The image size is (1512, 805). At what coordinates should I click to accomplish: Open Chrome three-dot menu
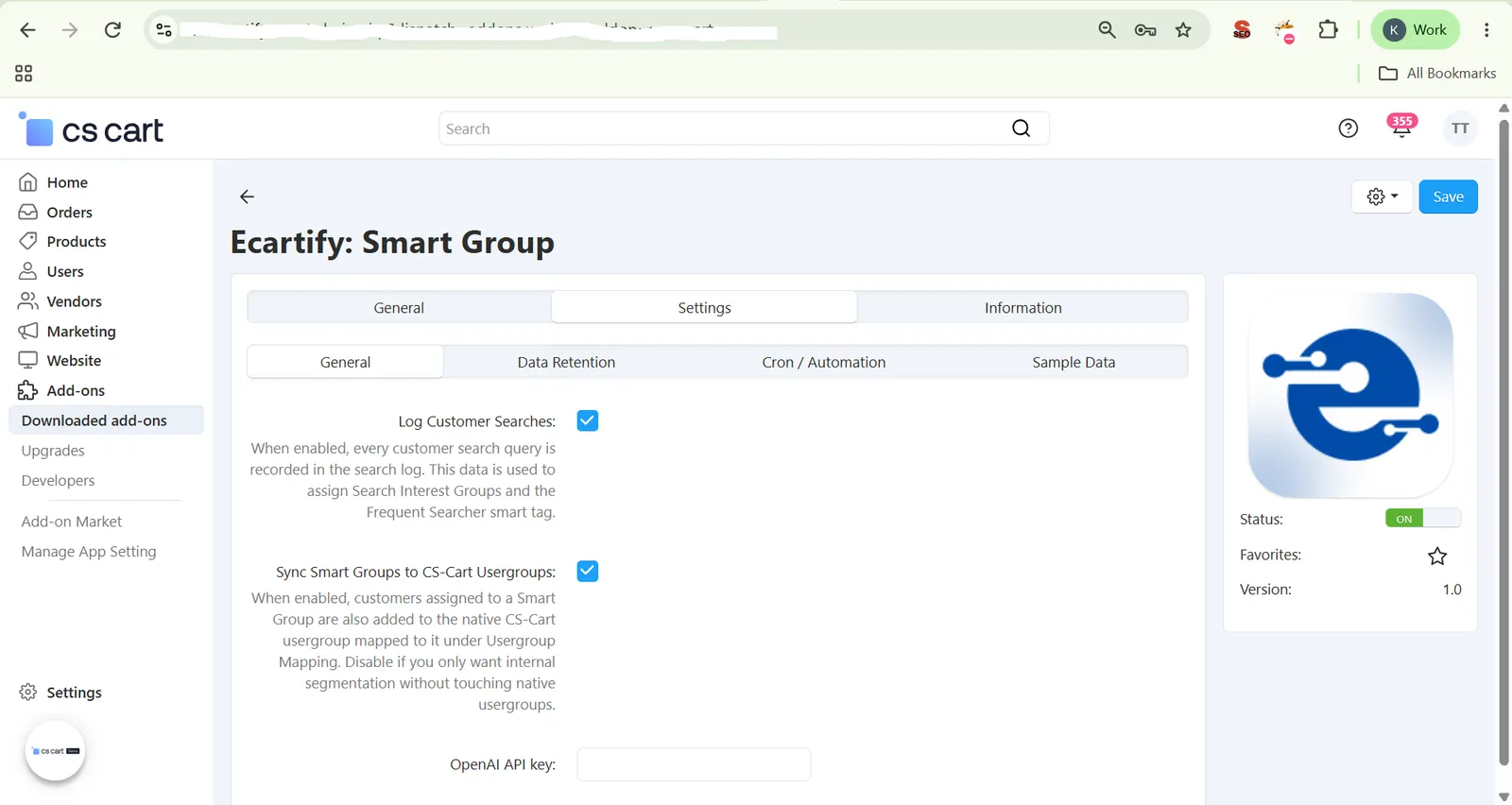point(1486,30)
